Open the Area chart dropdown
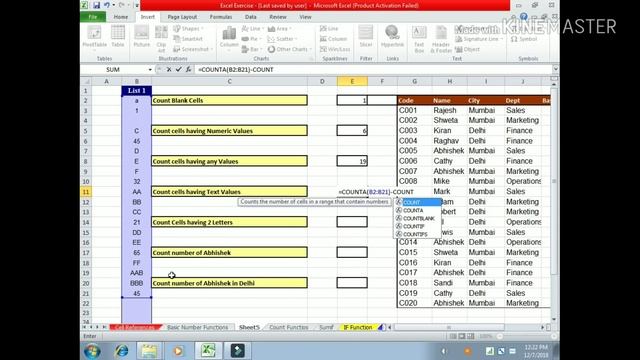 click(280, 29)
